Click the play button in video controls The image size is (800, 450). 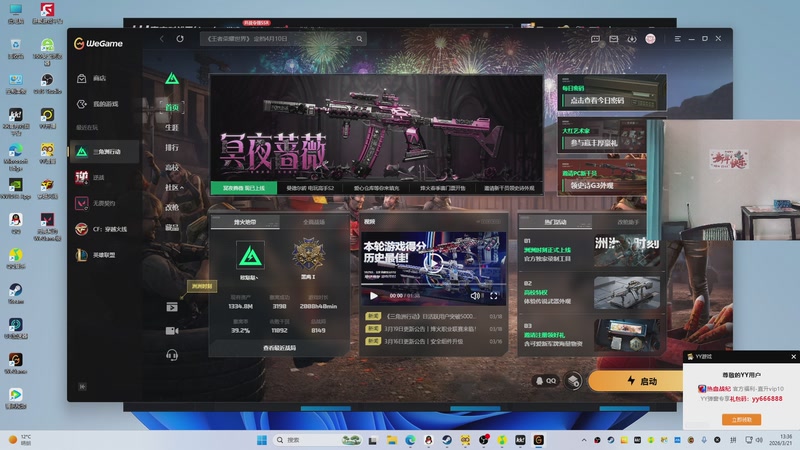coord(373,296)
